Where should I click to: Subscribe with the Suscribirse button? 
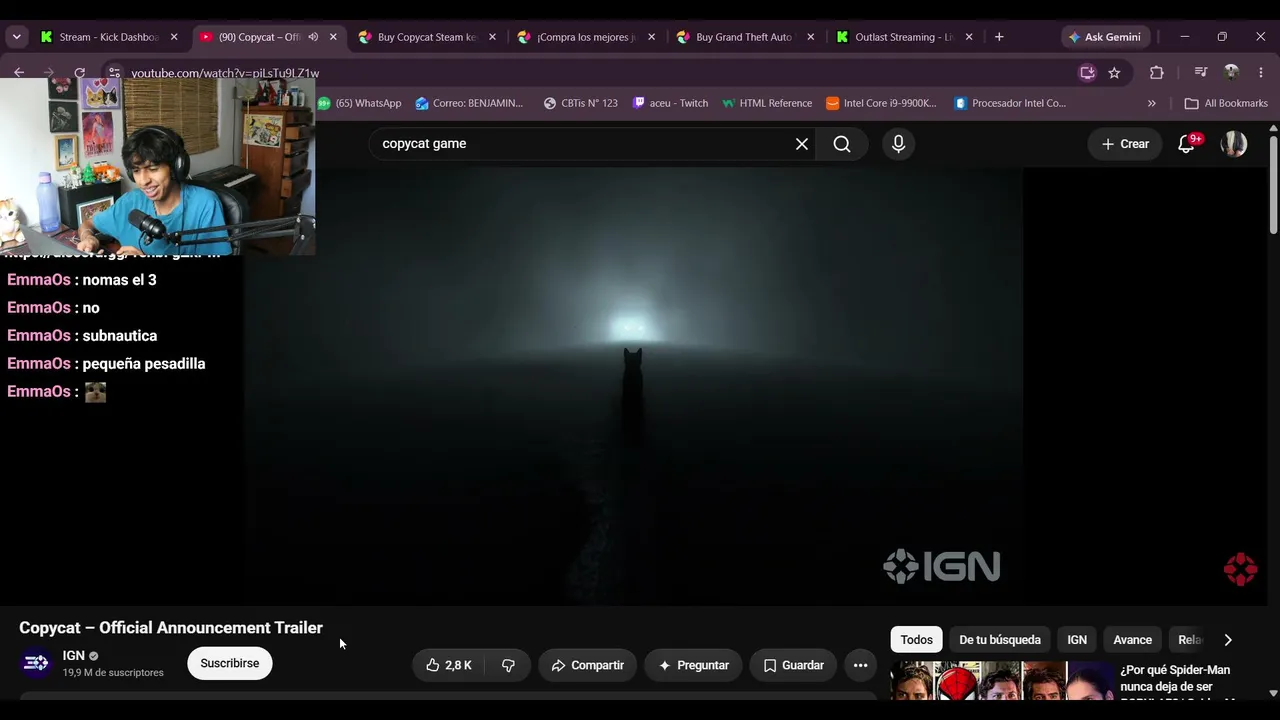(x=230, y=663)
